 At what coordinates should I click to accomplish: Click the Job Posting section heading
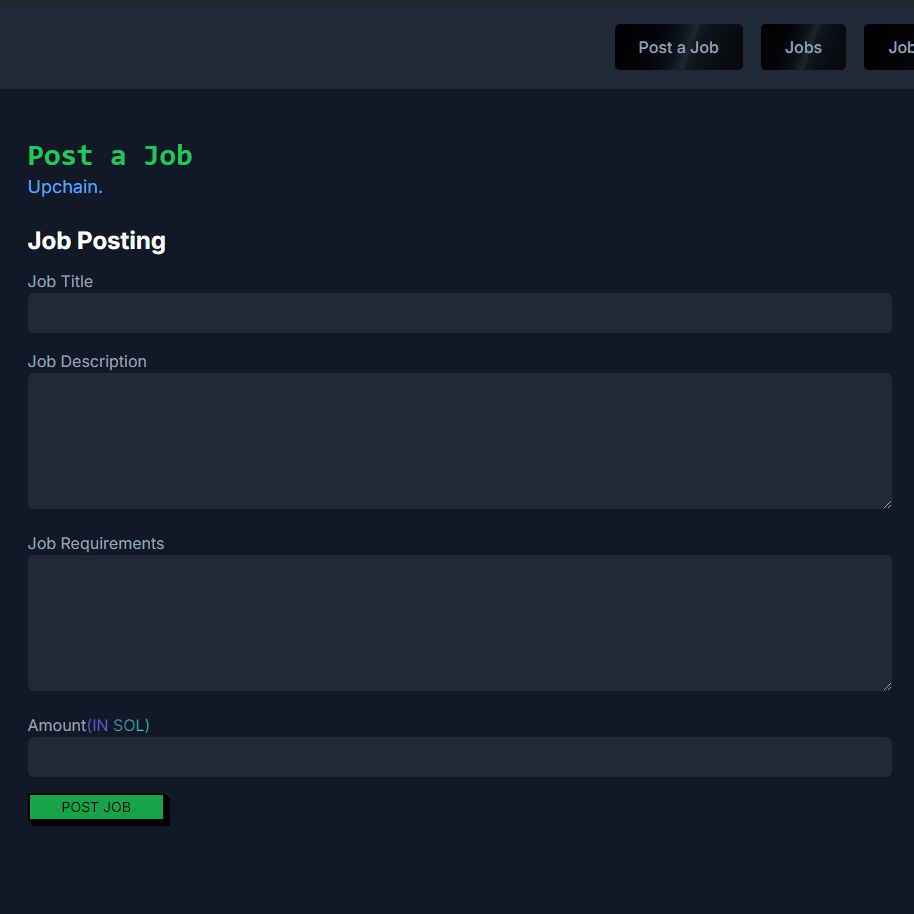[x=96, y=240]
